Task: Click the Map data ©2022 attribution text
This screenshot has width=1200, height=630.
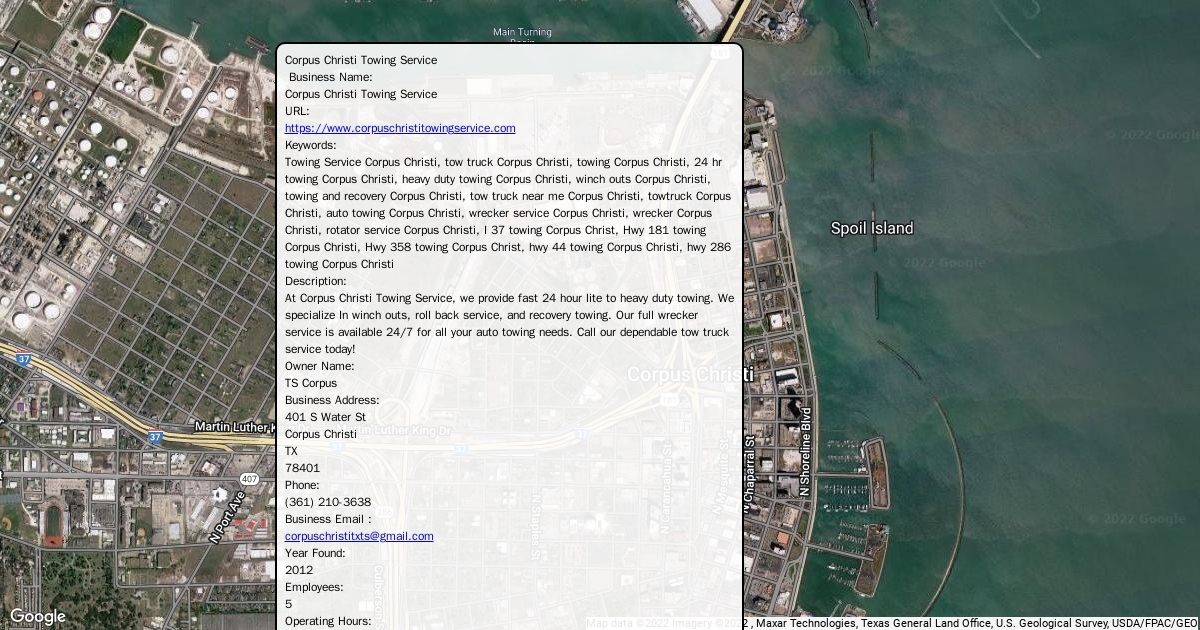Action: (627, 623)
